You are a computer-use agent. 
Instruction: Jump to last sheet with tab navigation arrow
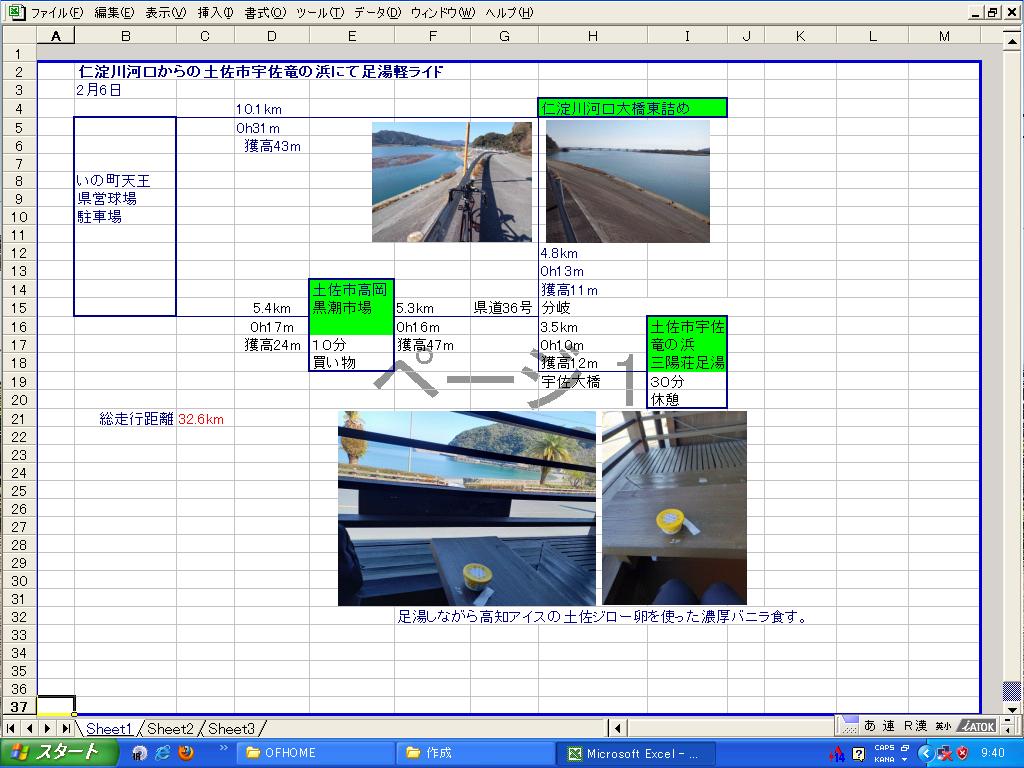[x=65, y=729]
